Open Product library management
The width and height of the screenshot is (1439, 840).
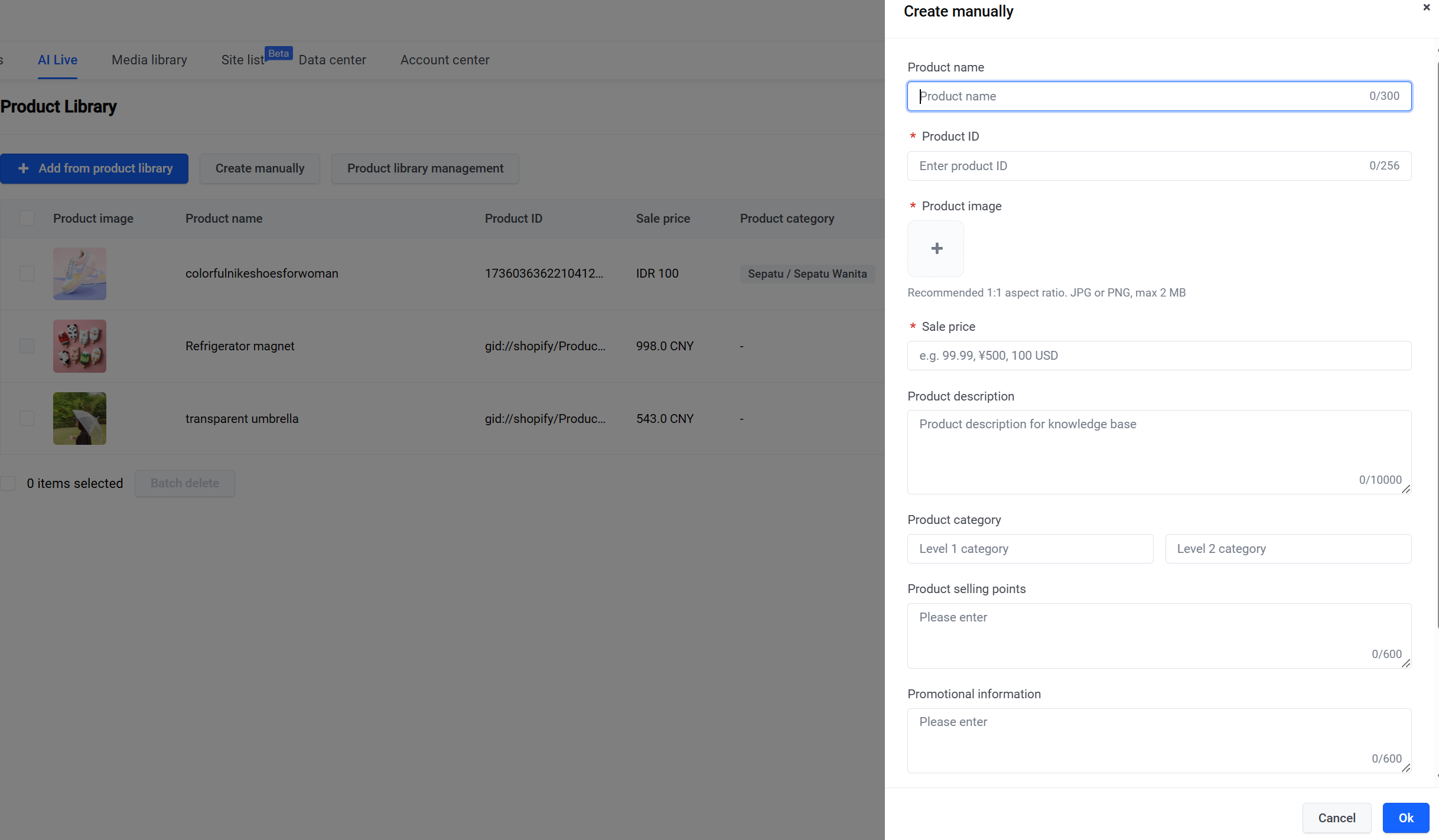coord(425,168)
